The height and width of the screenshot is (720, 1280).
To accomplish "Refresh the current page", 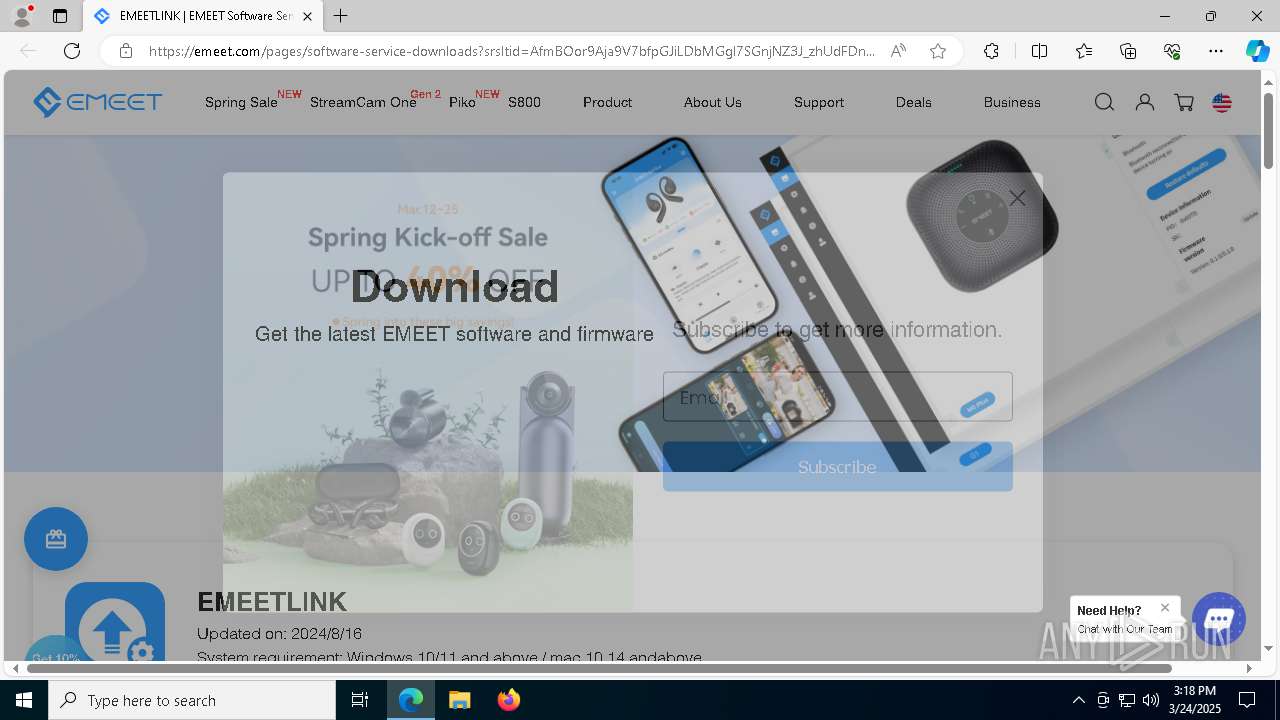I will [72, 51].
